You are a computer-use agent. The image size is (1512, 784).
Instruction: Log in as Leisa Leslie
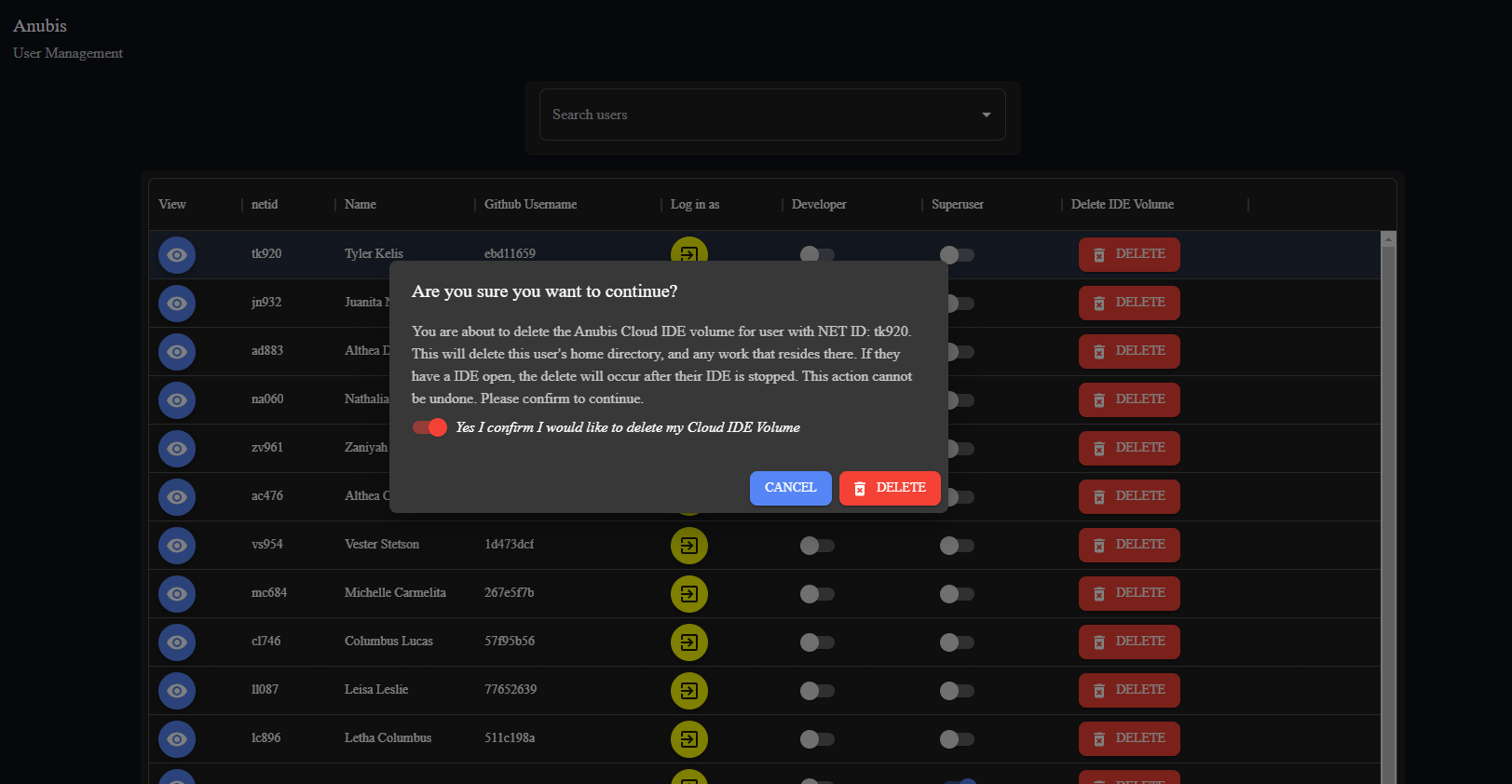(689, 691)
